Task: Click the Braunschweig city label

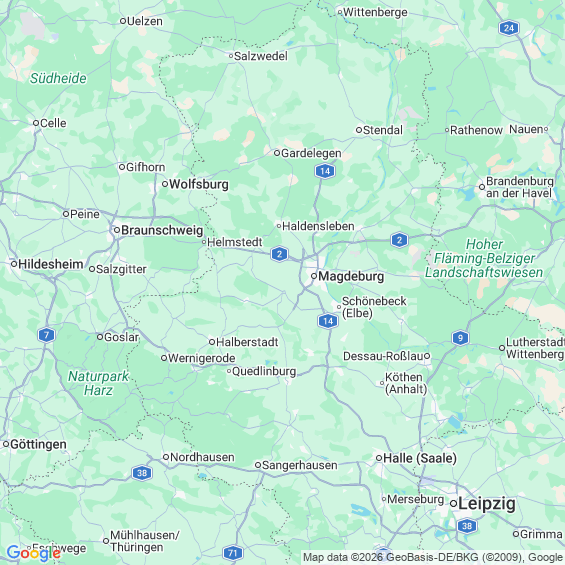Action: [x=162, y=230]
